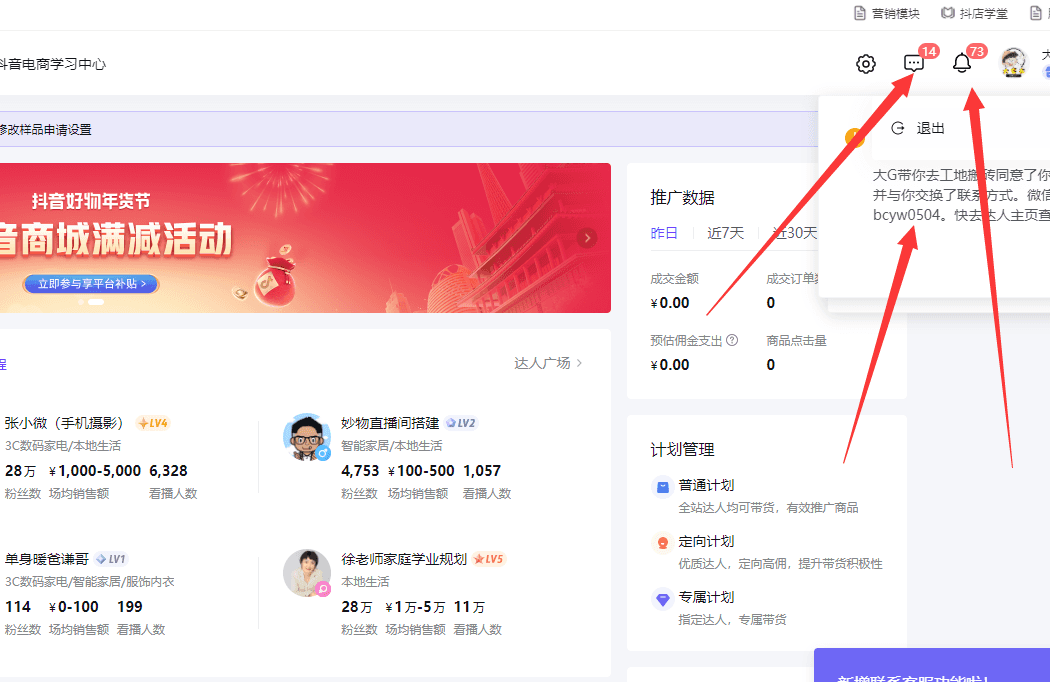Advance banner with the right arrow

pyautogui.click(x=587, y=238)
